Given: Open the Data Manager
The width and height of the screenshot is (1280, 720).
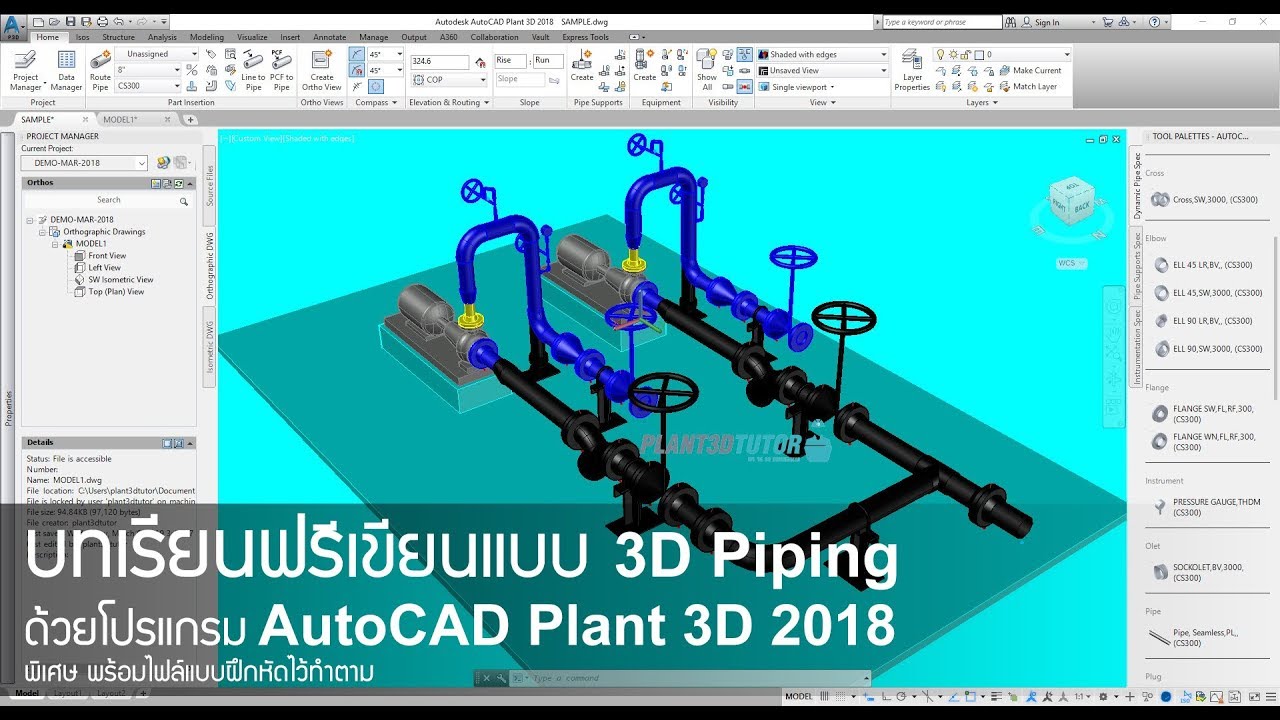Looking at the screenshot, I should [x=66, y=71].
